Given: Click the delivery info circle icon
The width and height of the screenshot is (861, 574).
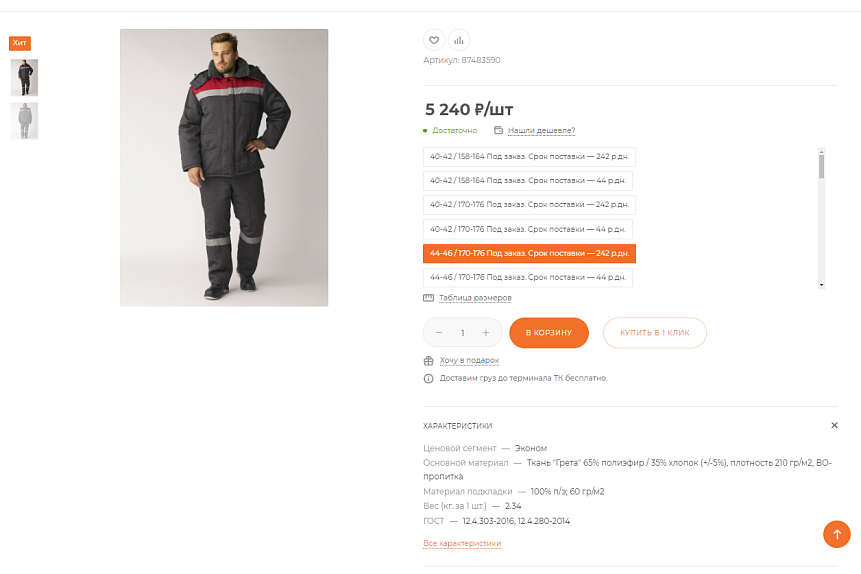Looking at the screenshot, I should coord(428,378).
